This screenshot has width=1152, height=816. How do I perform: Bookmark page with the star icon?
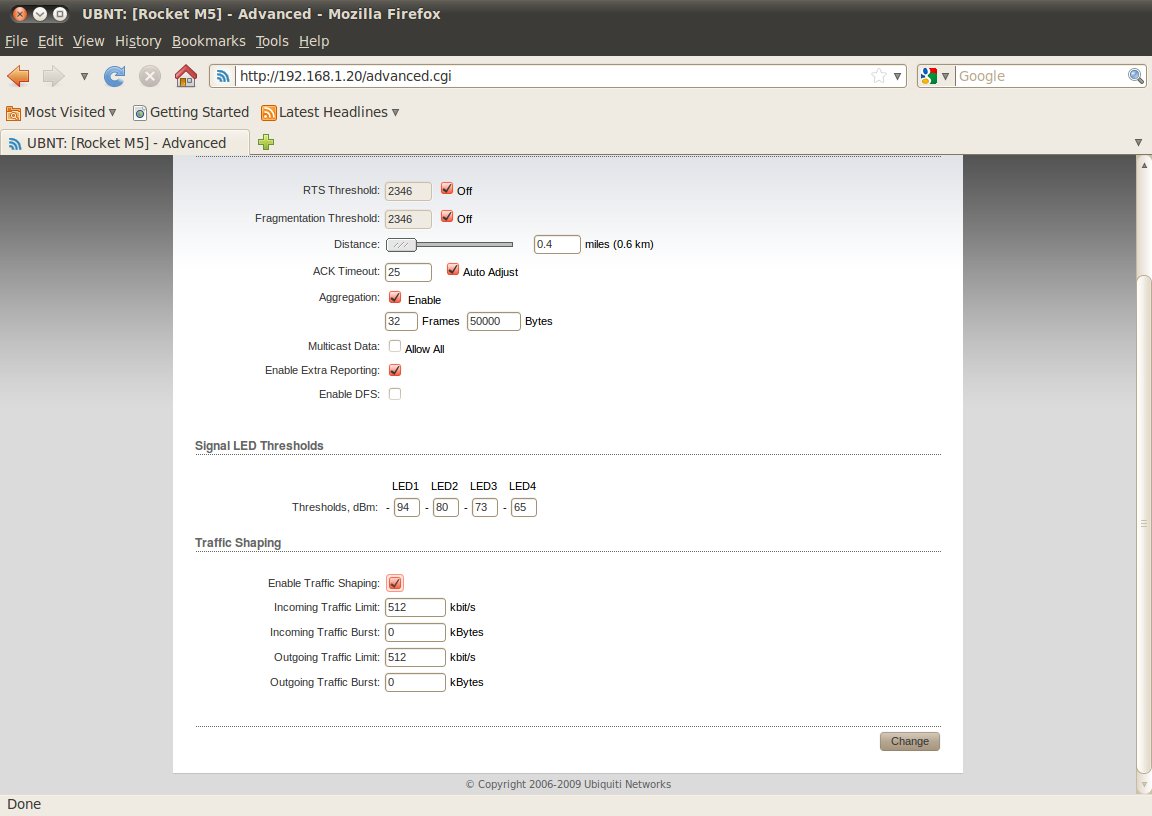(879, 76)
